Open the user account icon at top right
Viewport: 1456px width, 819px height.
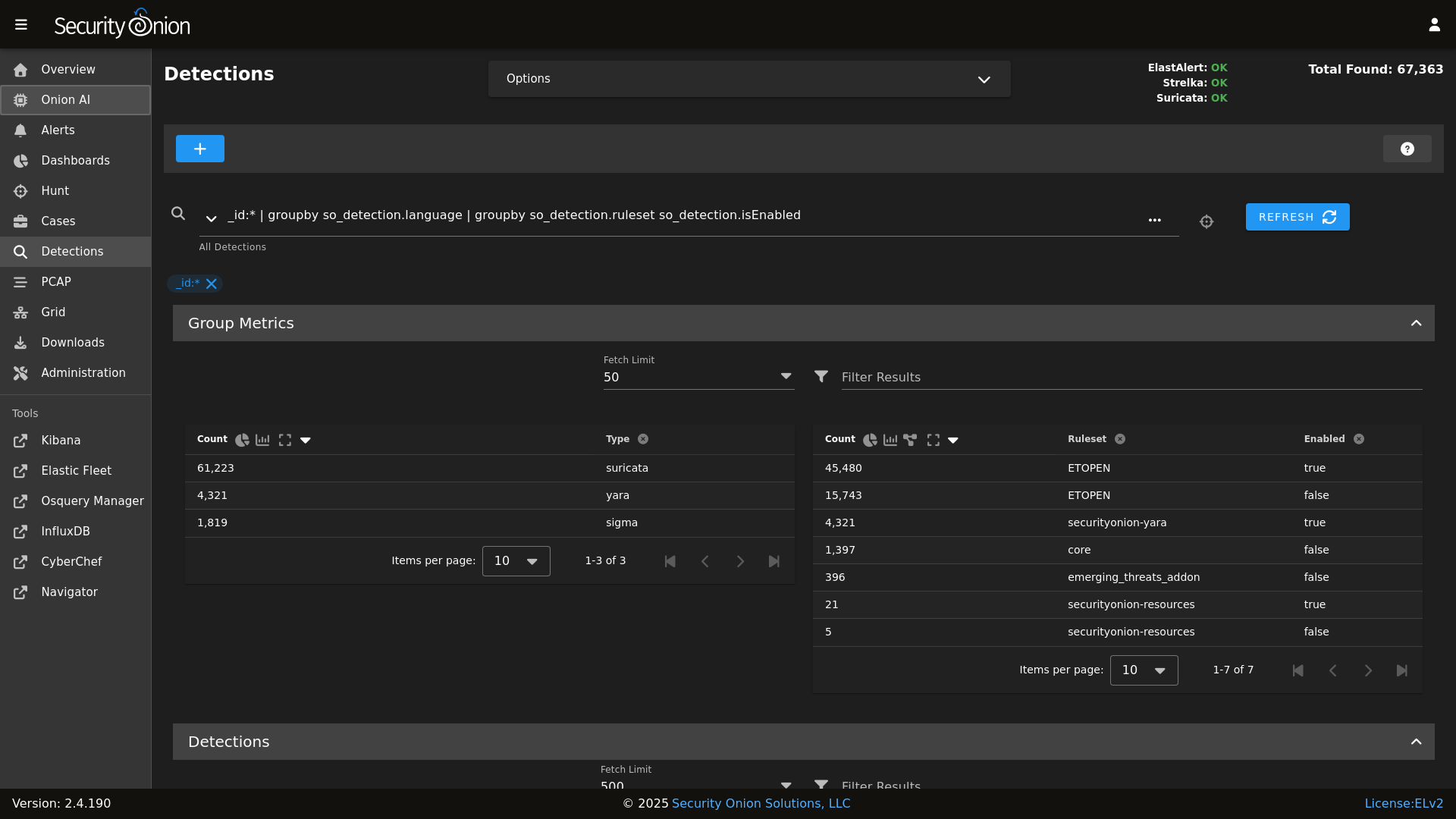pyautogui.click(x=1435, y=24)
